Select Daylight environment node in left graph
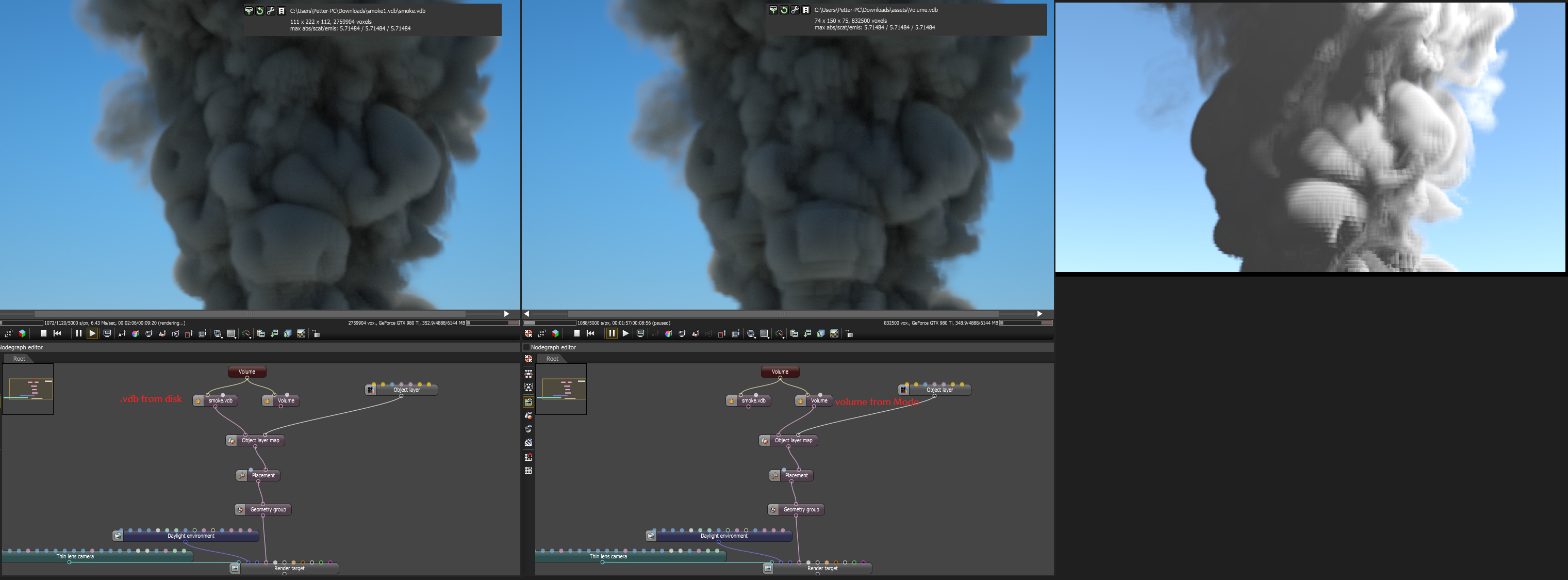 pyautogui.click(x=191, y=536)
